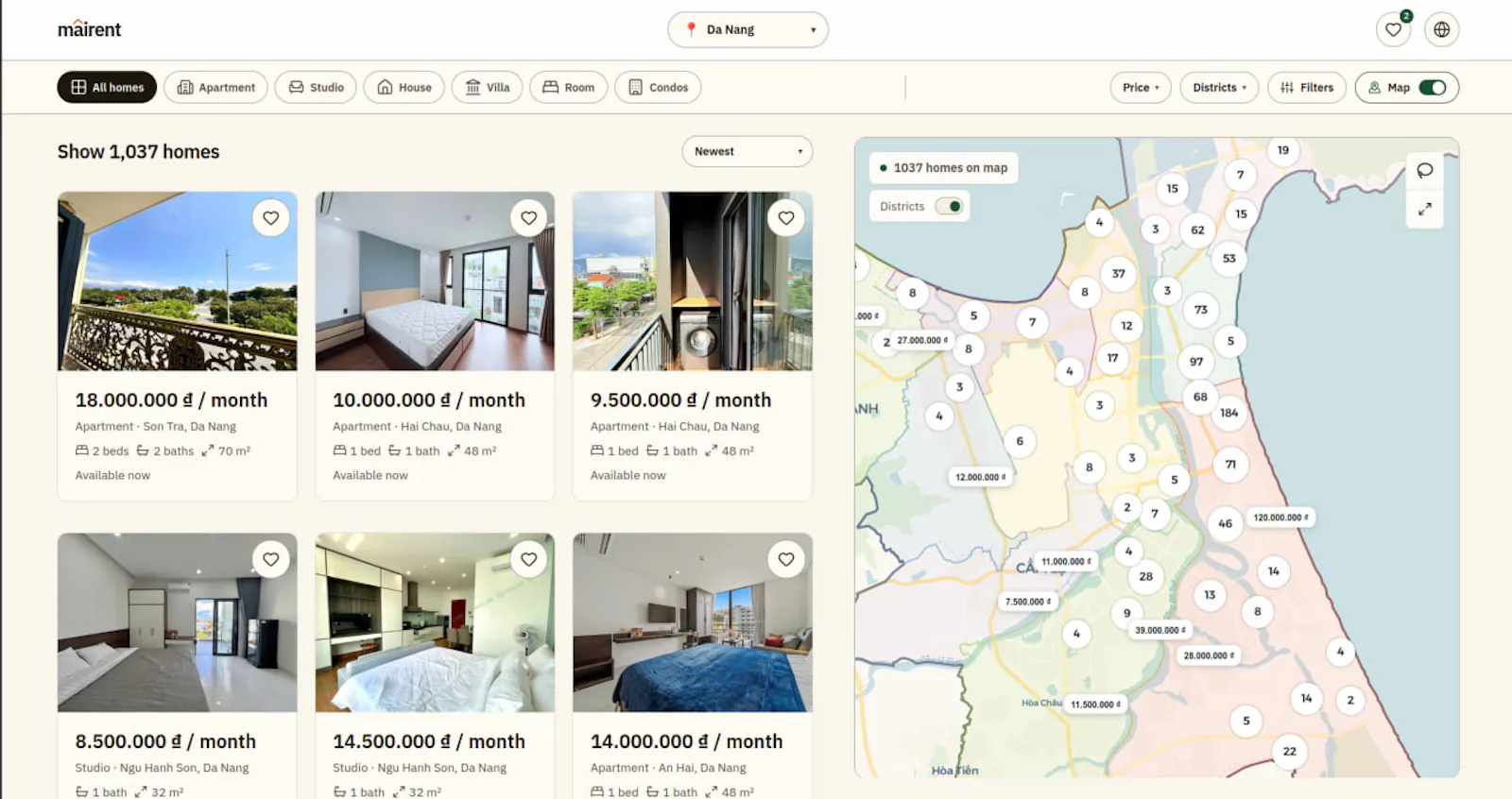
Task: Click the 22 homes map cluster
Action: click(x=1290, y=752)
